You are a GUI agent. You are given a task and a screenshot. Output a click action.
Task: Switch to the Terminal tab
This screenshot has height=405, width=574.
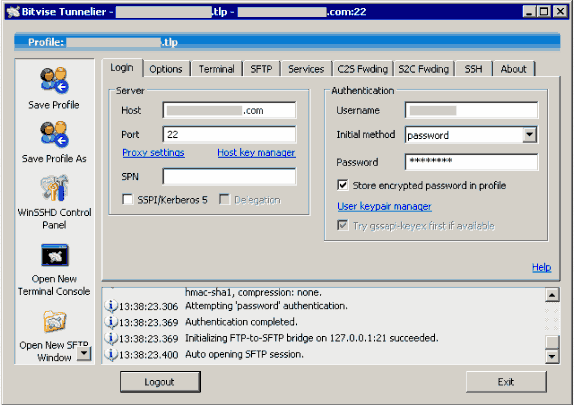pos(217,69)
